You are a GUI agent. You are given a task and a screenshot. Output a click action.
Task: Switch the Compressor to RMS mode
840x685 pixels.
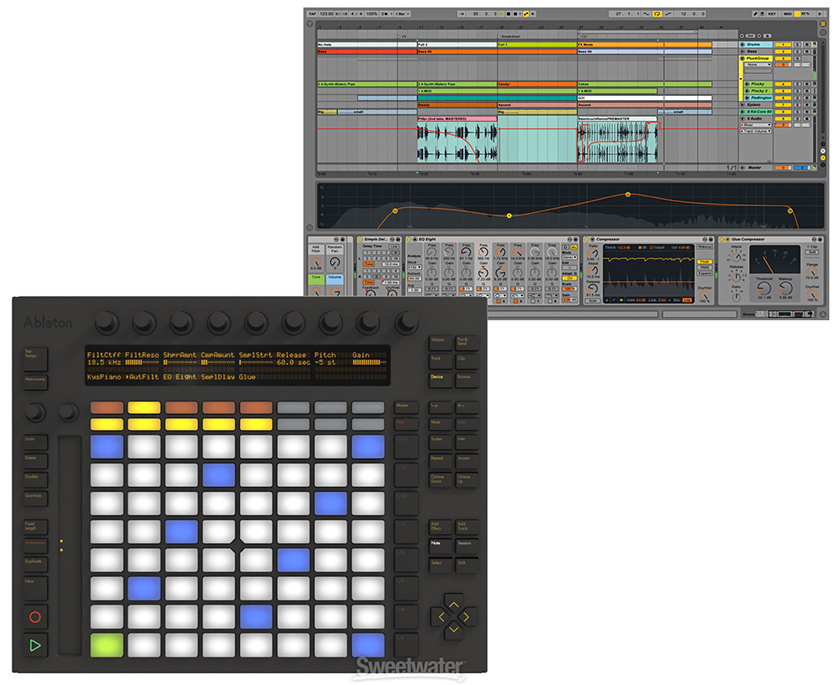coord(704,267)
